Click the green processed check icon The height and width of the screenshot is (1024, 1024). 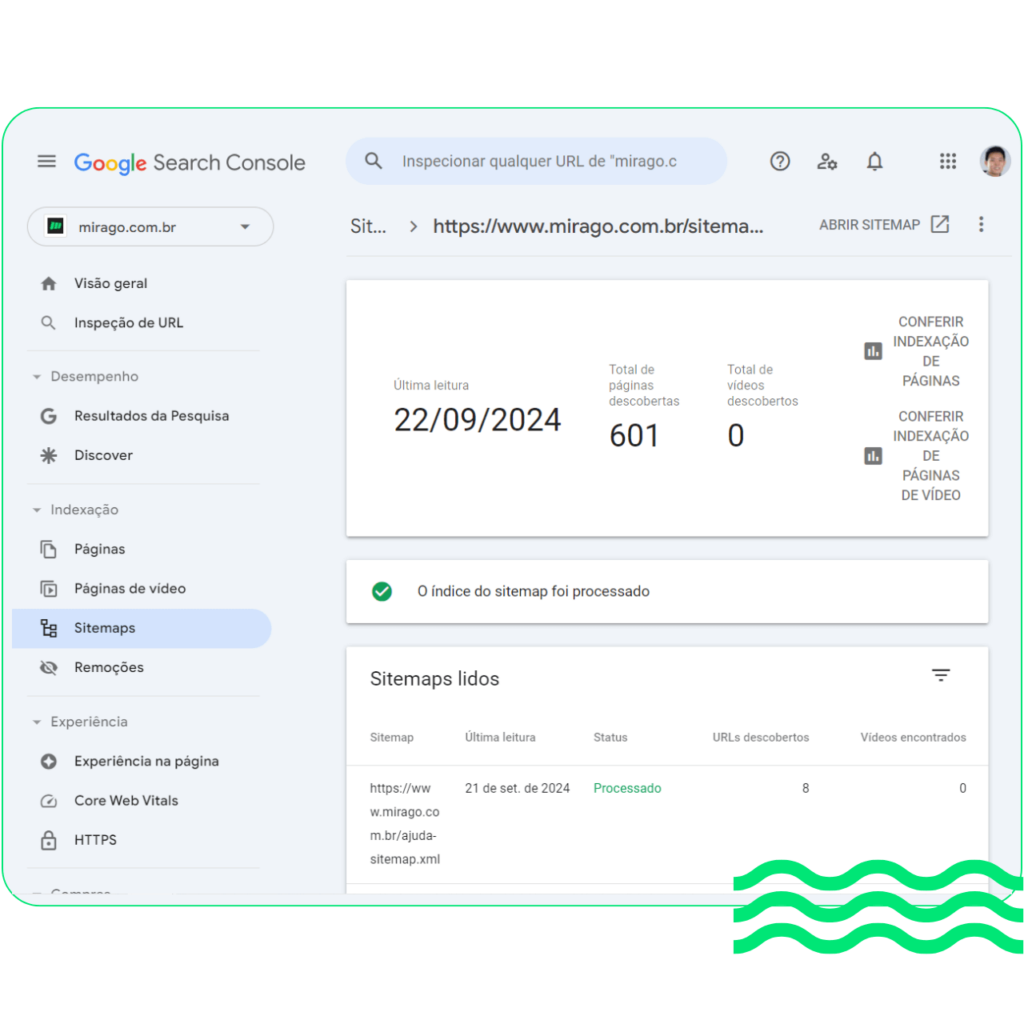point(382,591)
